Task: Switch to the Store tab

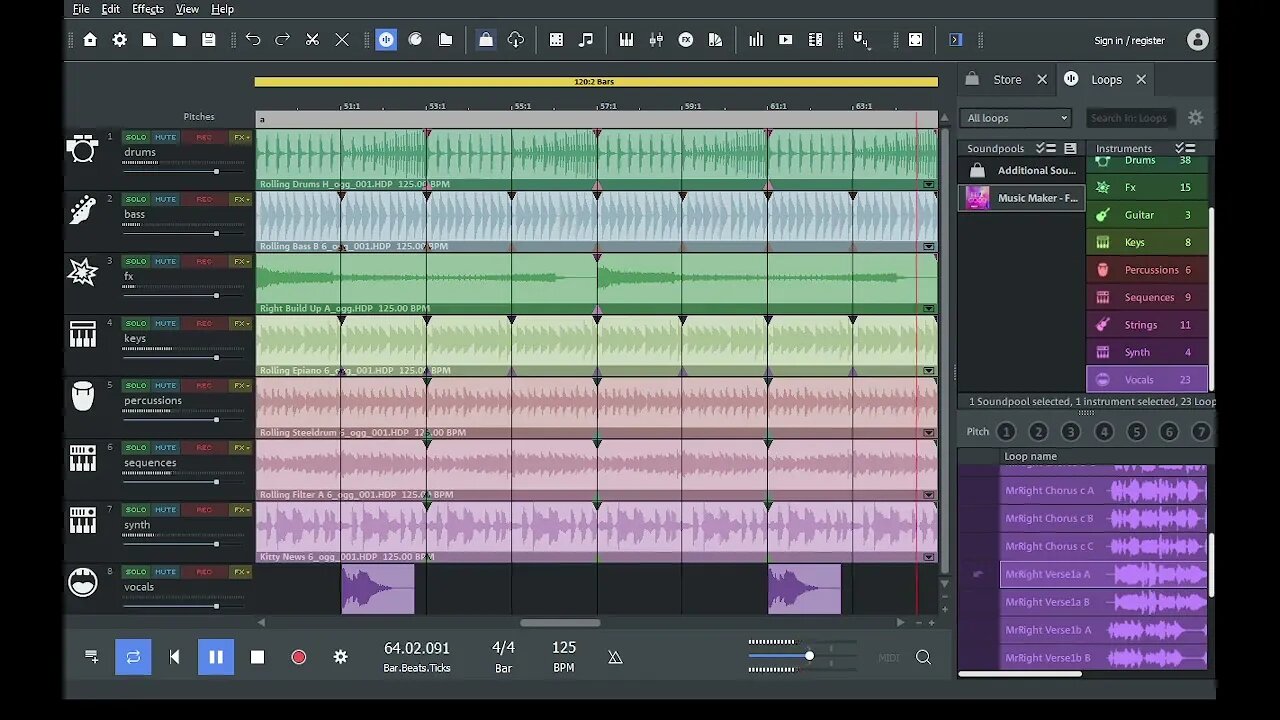Action: (1007, 79)
